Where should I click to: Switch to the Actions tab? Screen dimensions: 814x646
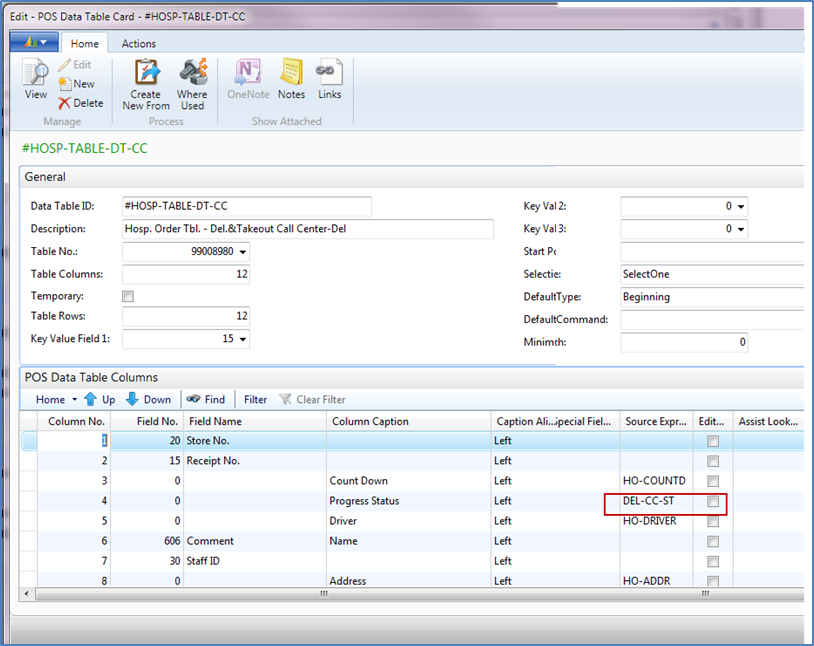click(138, 44)
